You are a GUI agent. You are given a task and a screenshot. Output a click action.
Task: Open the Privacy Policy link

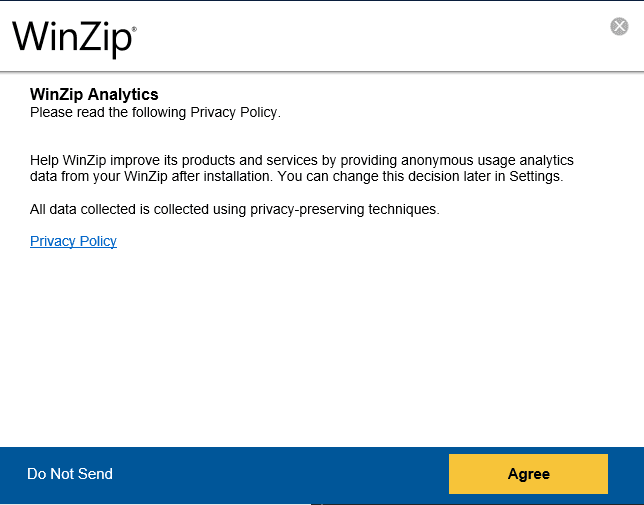click(73, 241)
